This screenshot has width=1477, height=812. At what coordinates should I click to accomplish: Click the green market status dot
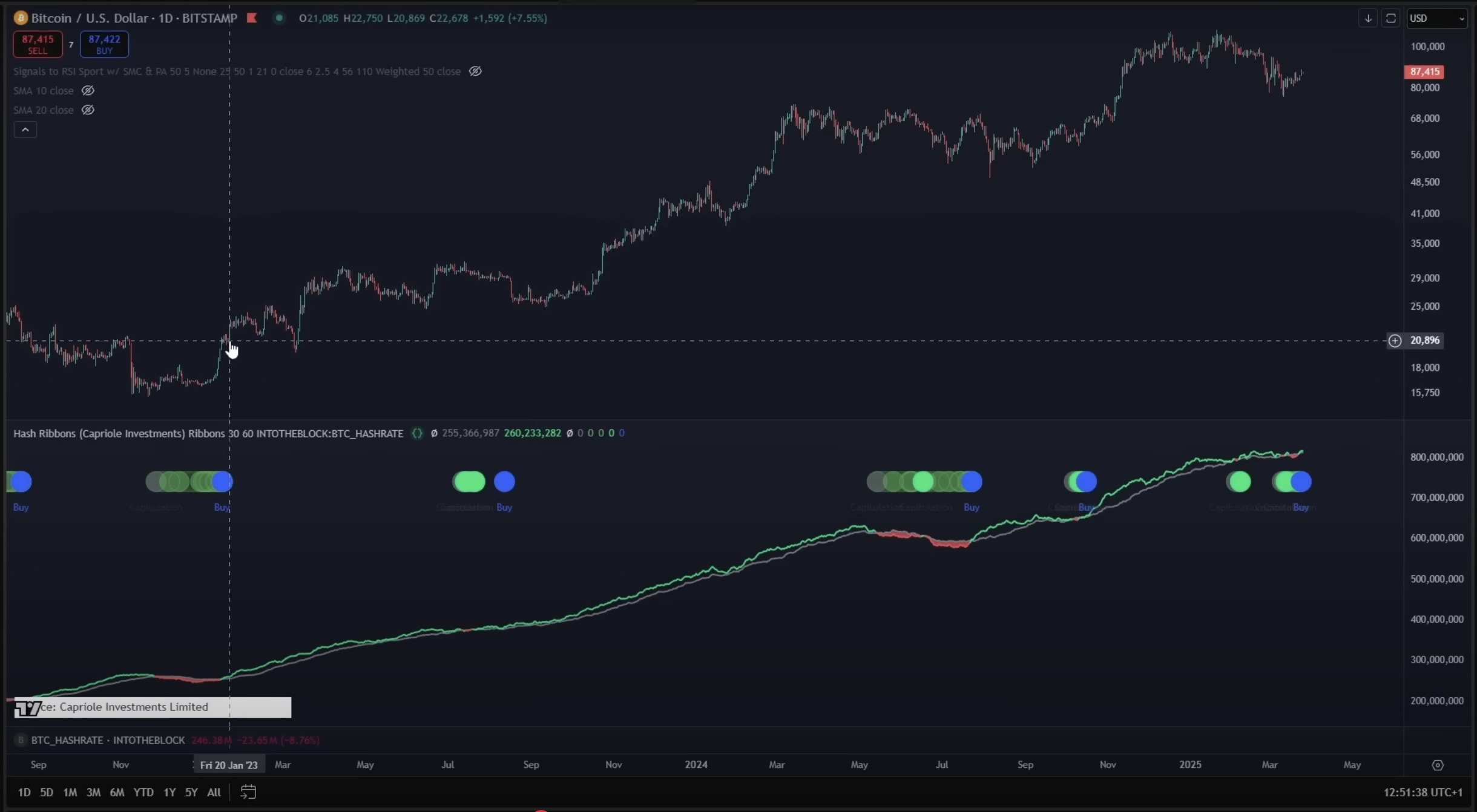(279, 18)
